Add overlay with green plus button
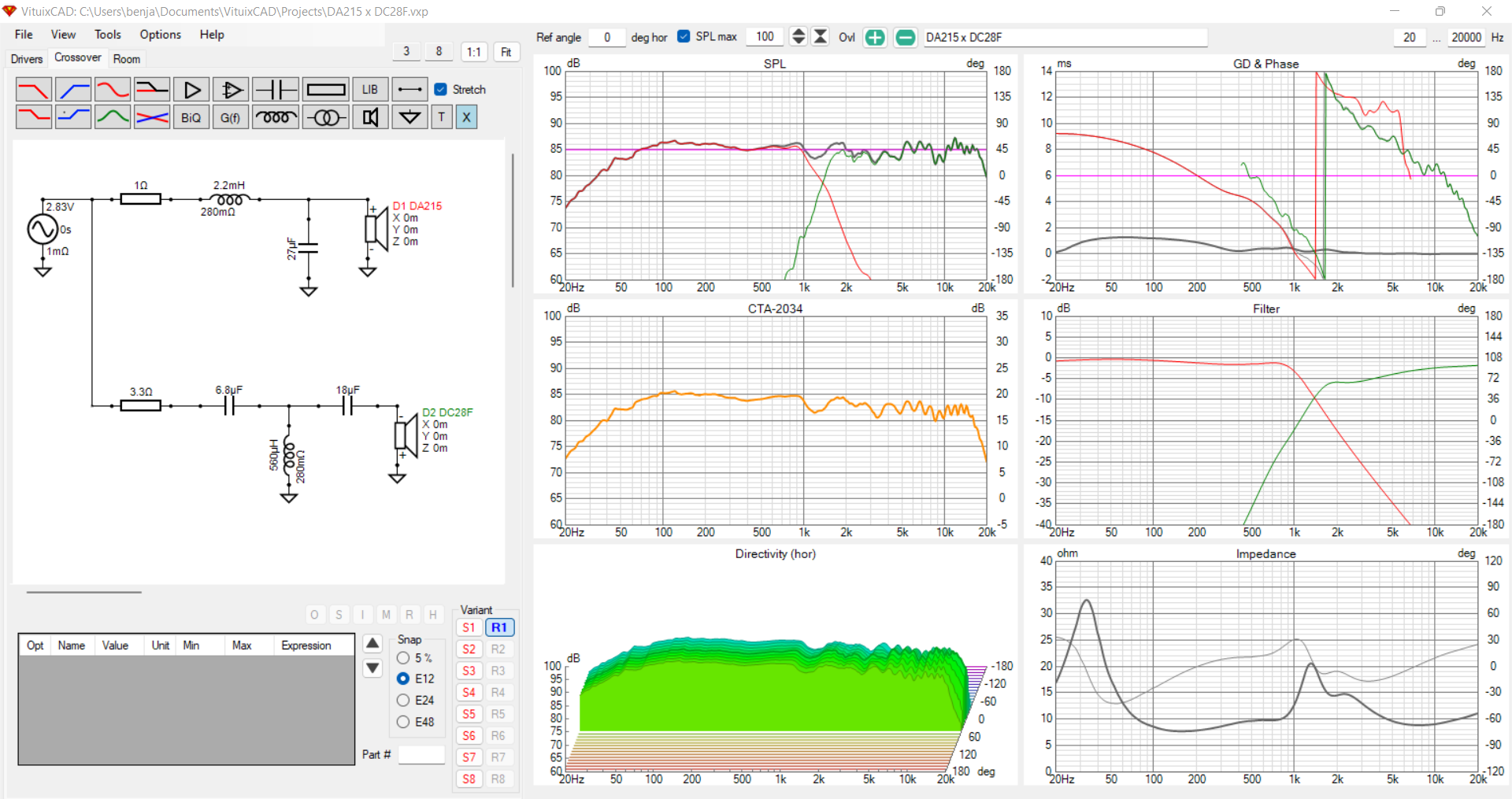Image resolution: width=1512 pixels, height=799 pixels. (875, 37)
